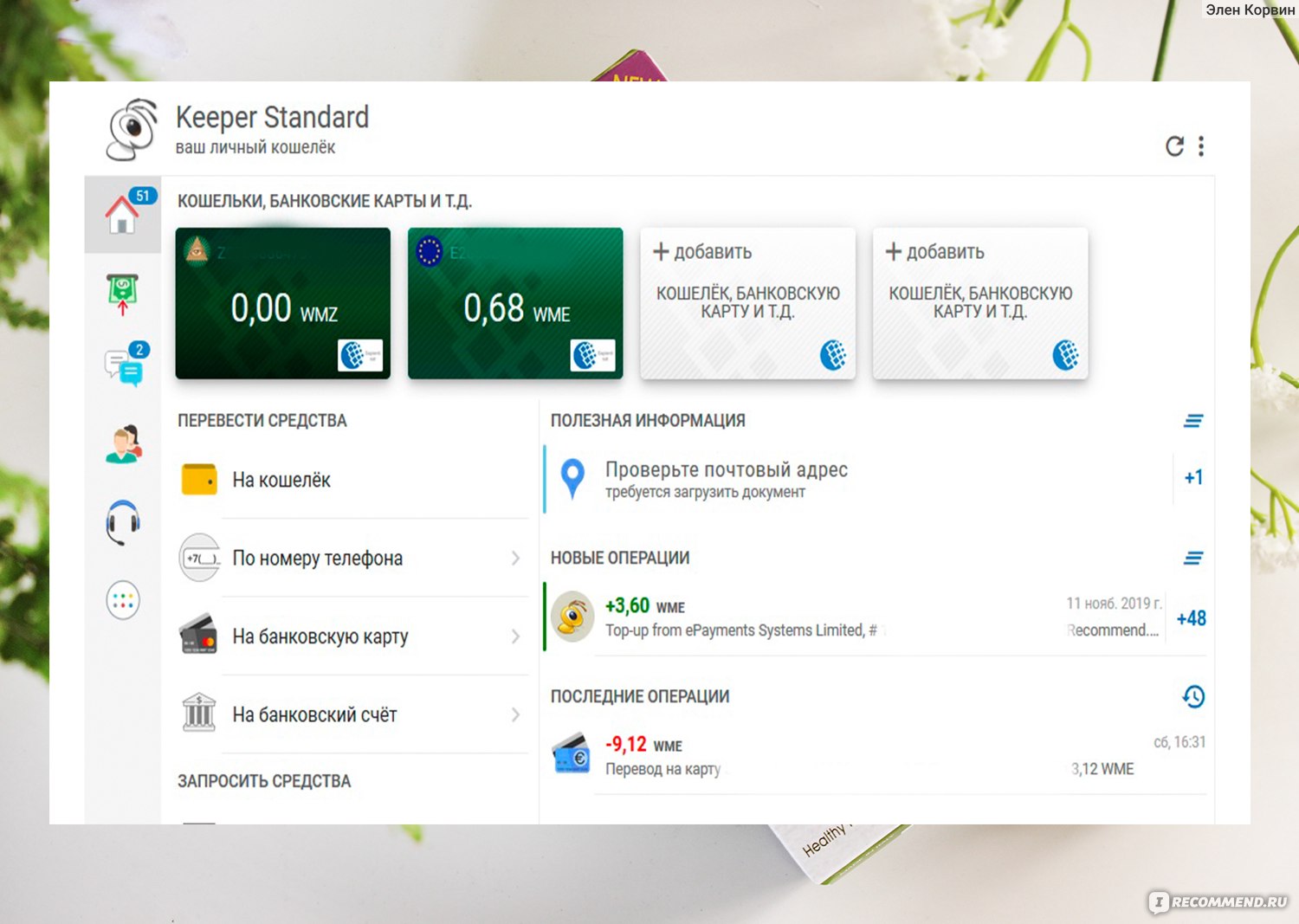Click the bank building icon
This screenshot has height=924, width=1299.
[x=199, y=714]
